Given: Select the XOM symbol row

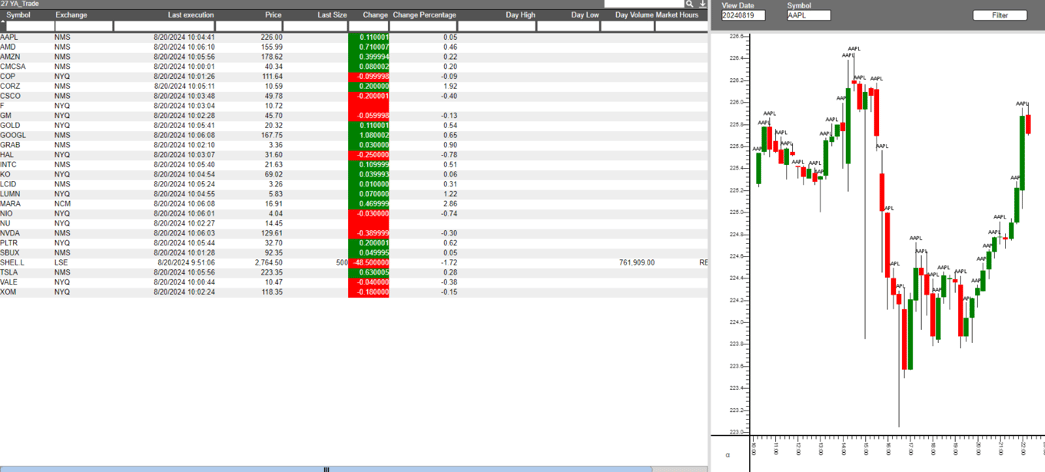Looking at the screenshot, I should pos(353,292).
